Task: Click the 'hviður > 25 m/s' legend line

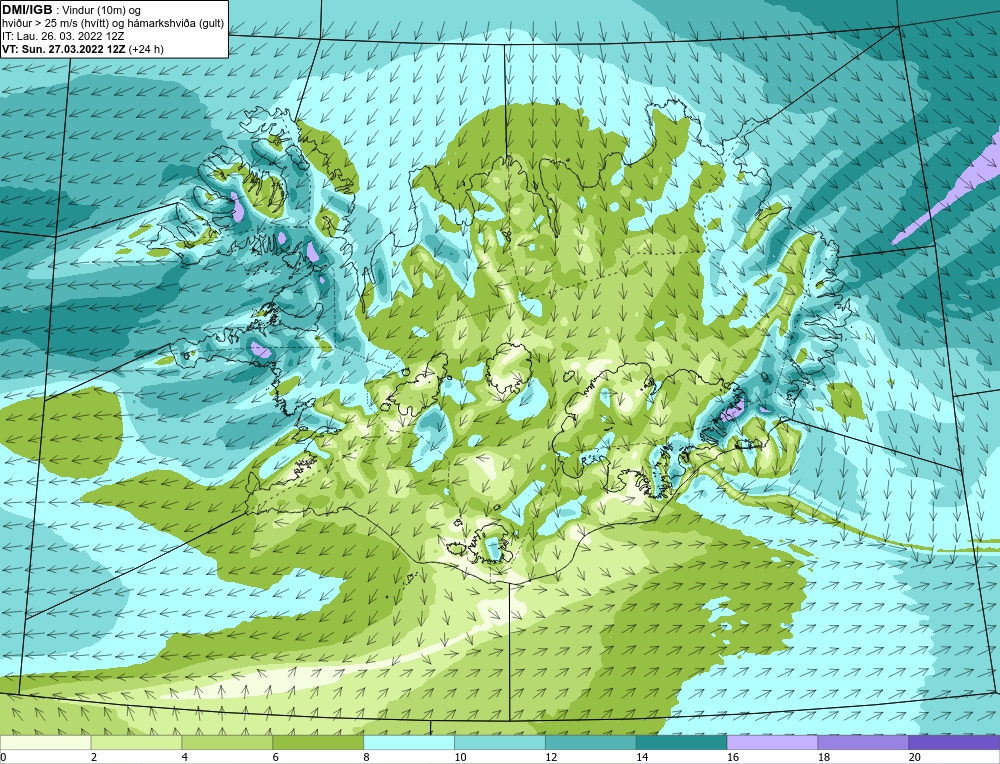Action: click(113, 23)
